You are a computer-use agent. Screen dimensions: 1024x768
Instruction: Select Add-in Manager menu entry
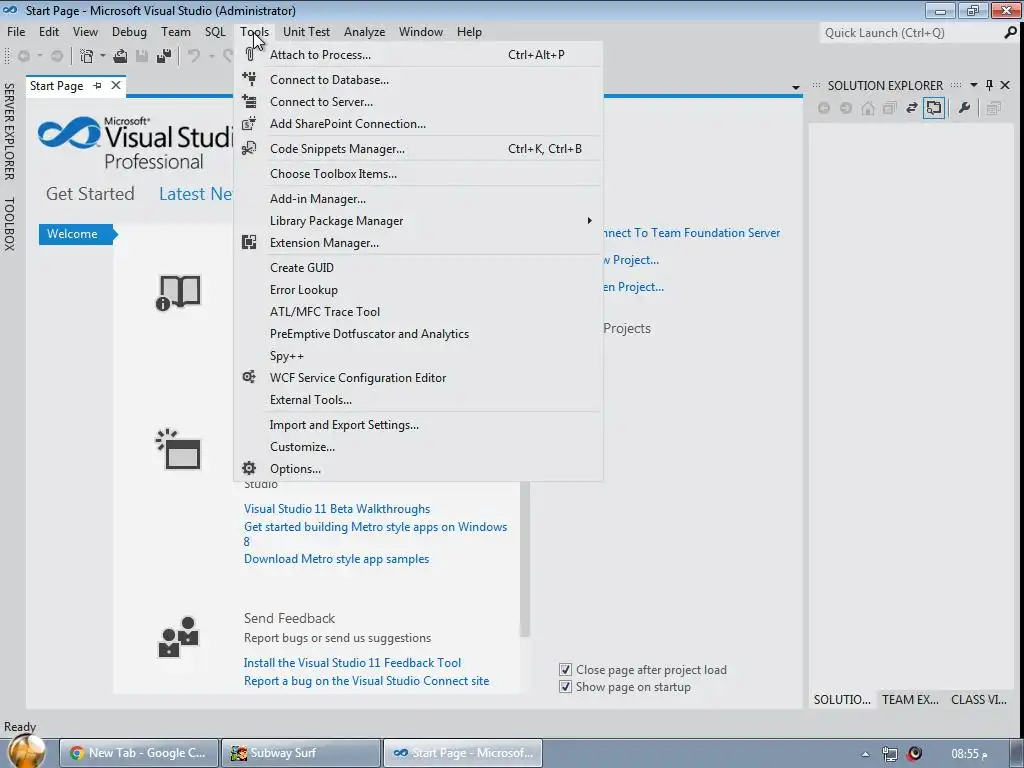point(418,199)
